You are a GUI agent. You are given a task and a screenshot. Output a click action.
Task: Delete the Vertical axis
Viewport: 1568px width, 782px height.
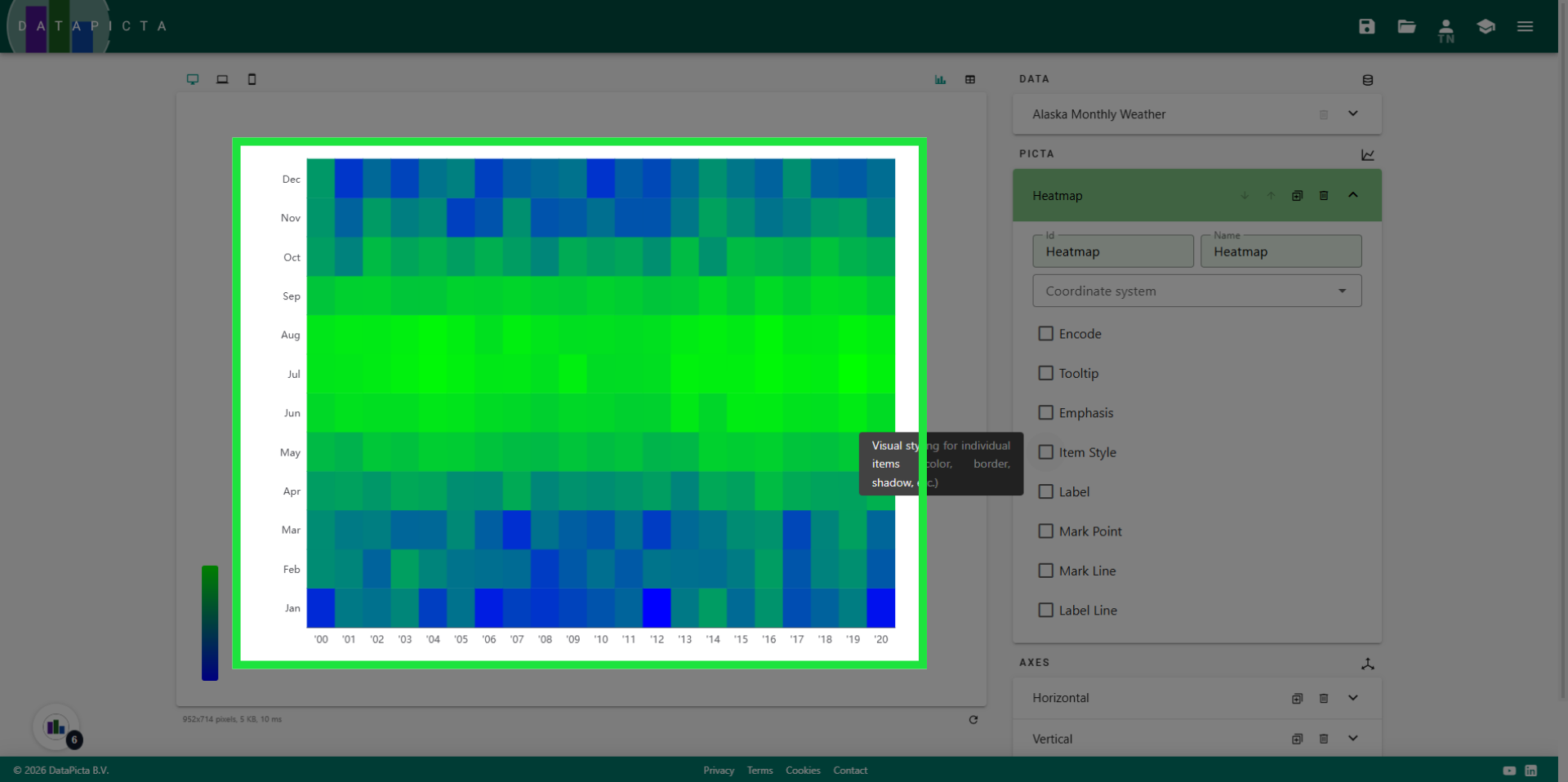tap(1324, 739)
